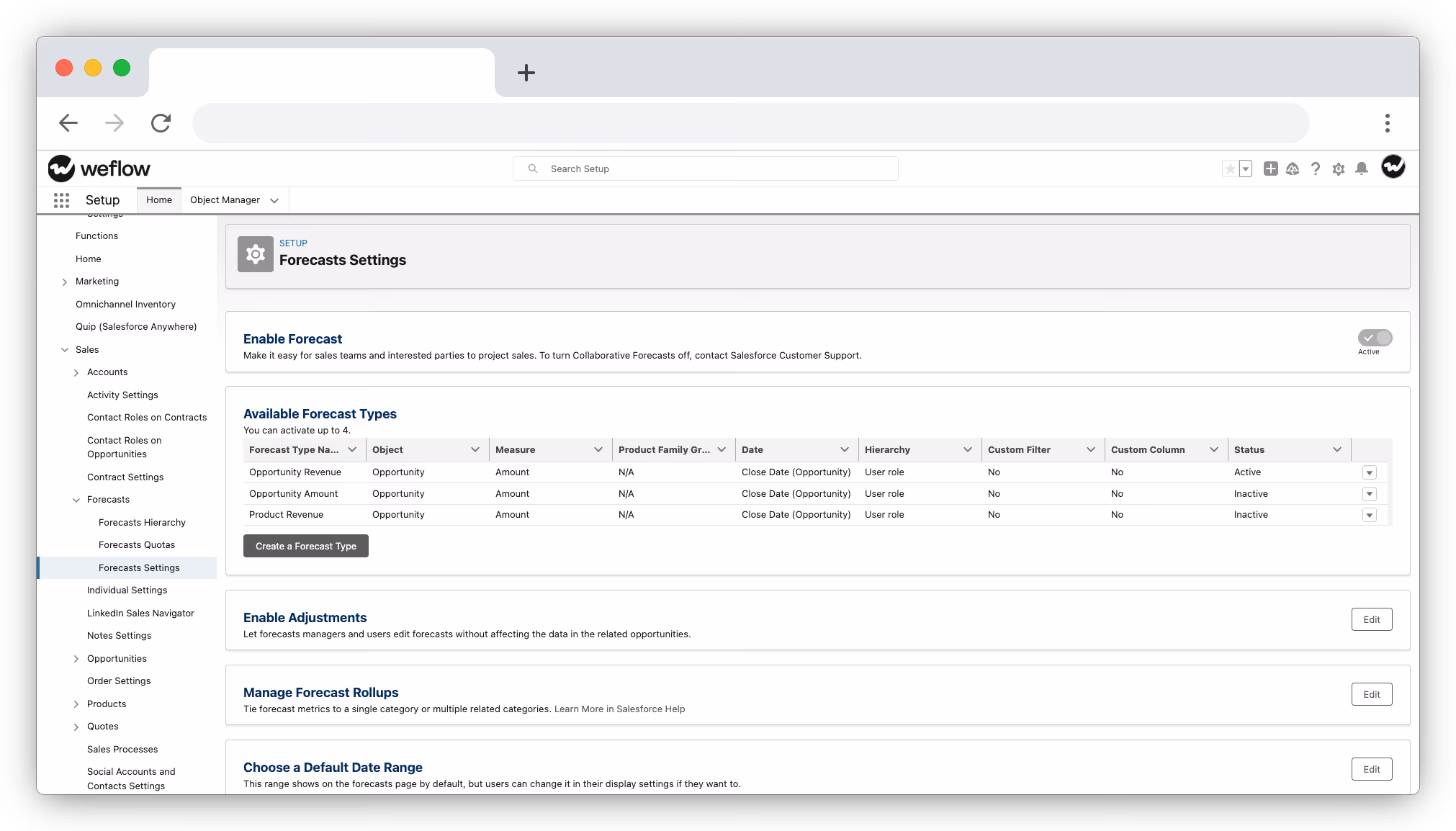Open the settings gear in the header

point(1338,168)
